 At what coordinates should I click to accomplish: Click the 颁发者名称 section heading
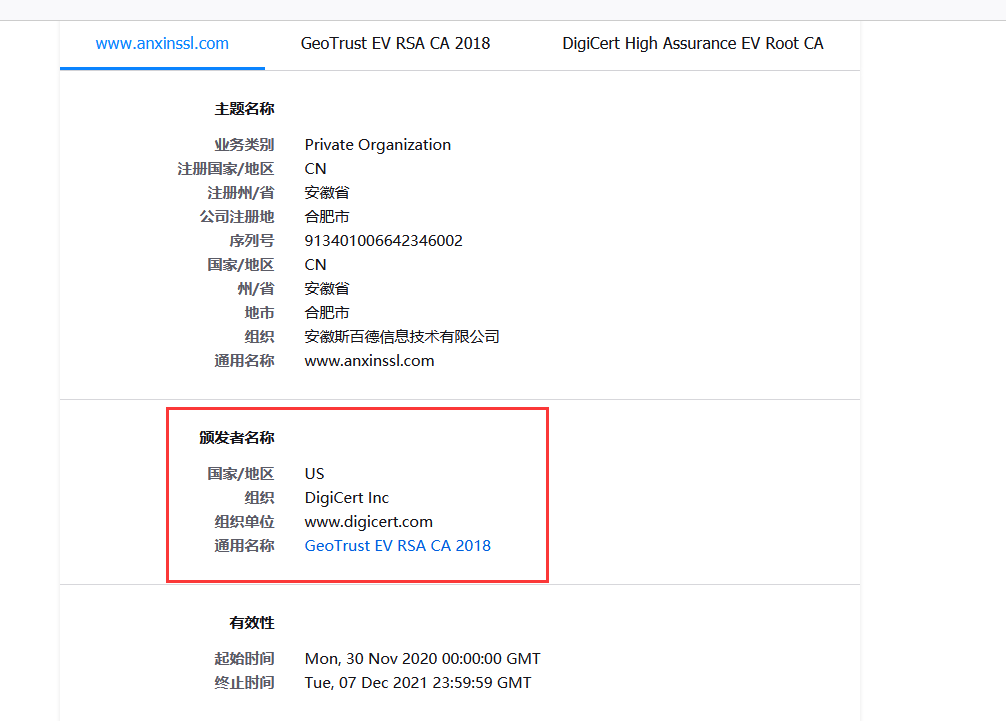pyautogui.click(x=237, y=438)
